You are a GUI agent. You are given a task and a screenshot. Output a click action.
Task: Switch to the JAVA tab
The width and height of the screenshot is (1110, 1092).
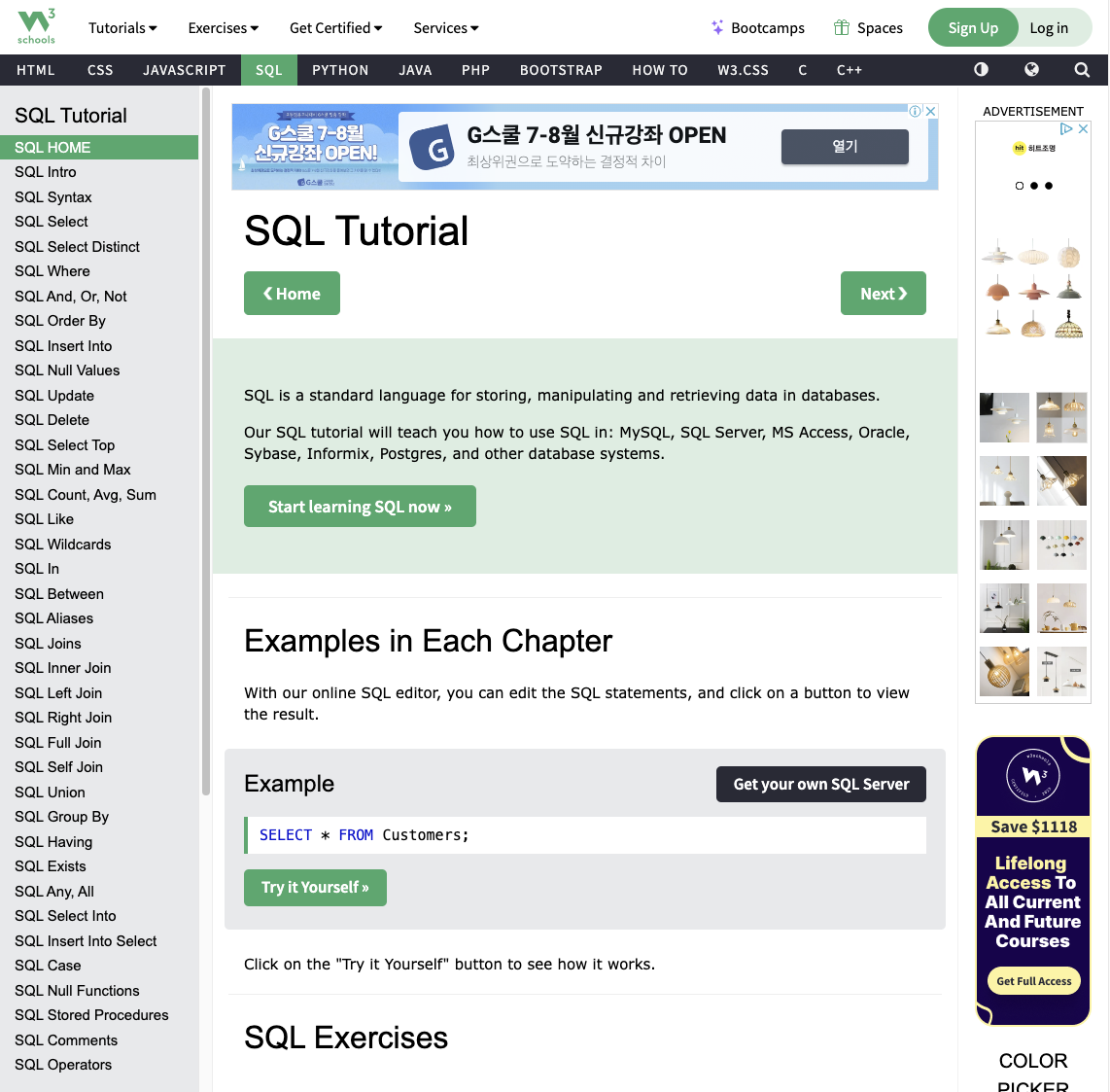coord(415,70)
